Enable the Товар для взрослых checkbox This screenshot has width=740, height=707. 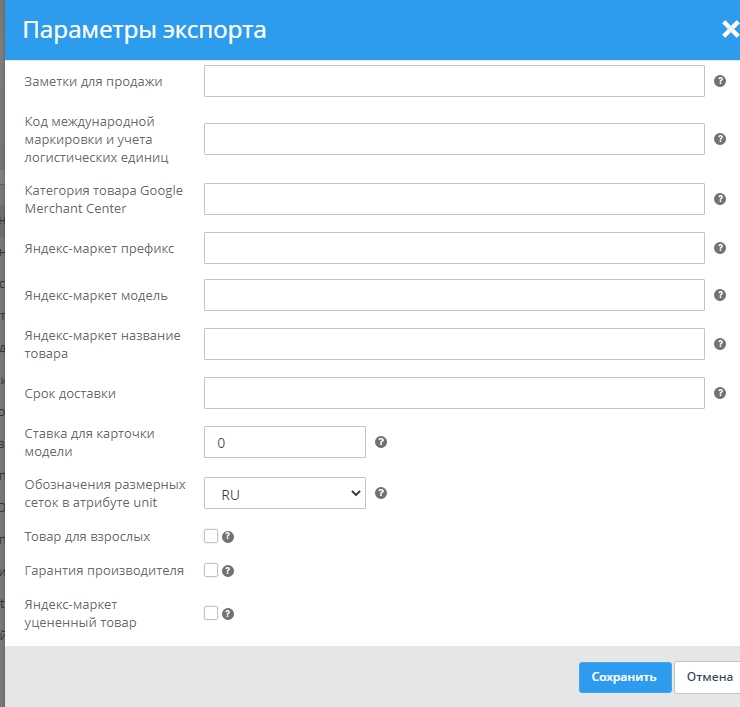tap(210, 536)
